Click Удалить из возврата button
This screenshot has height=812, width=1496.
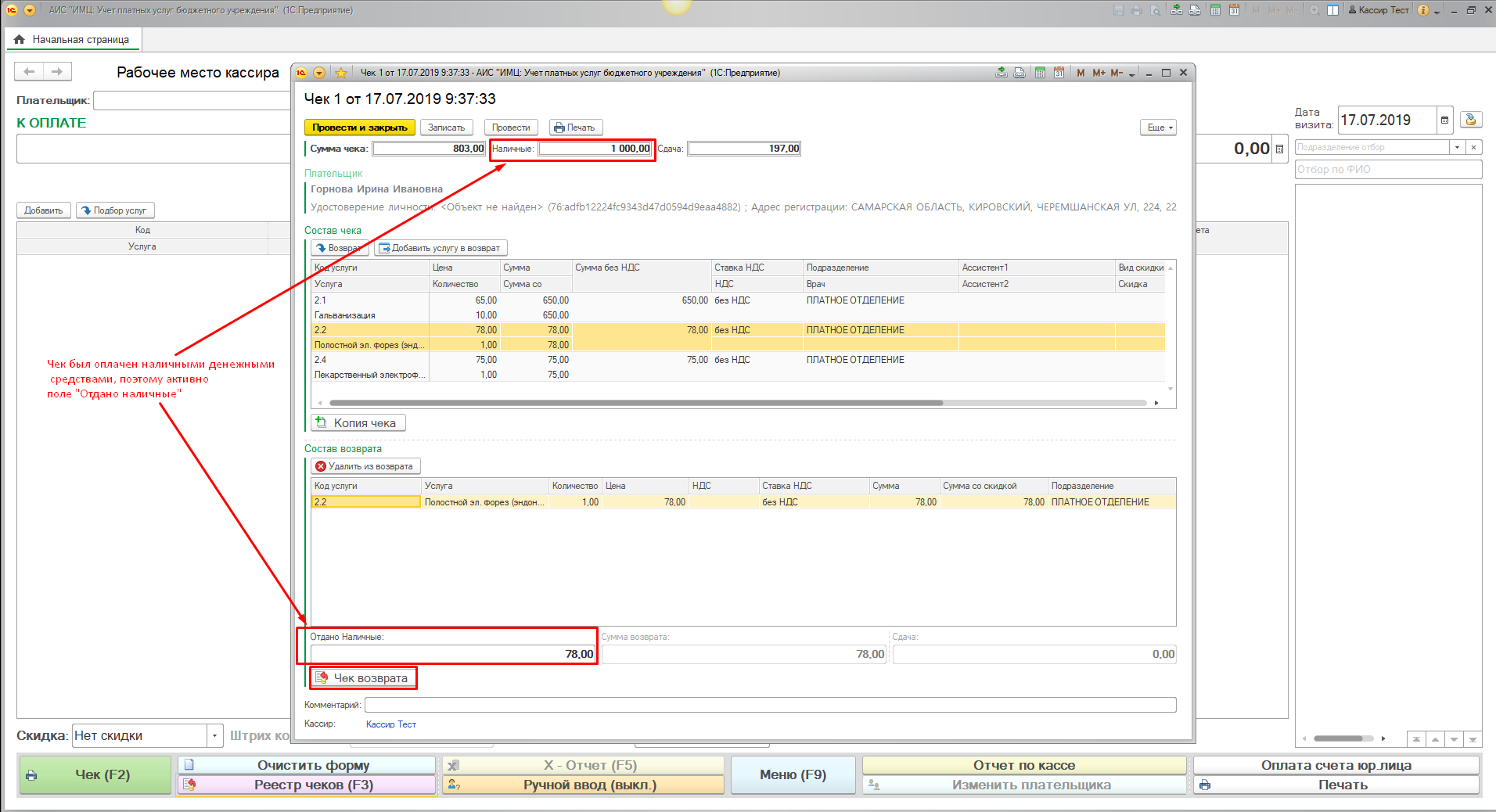tap(365, 466)
